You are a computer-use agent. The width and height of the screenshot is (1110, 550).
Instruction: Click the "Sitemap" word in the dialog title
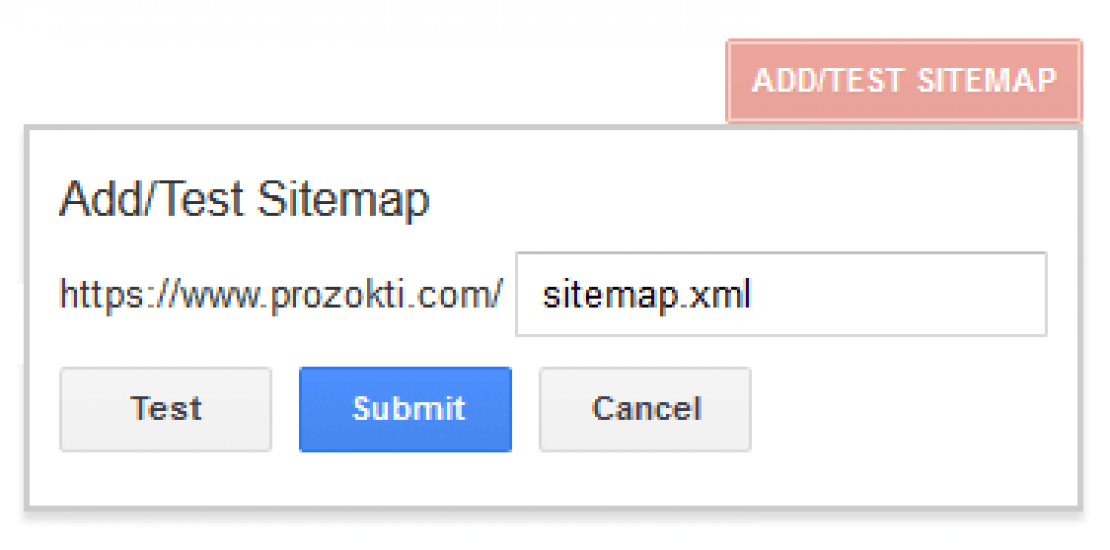coord(343,200)
